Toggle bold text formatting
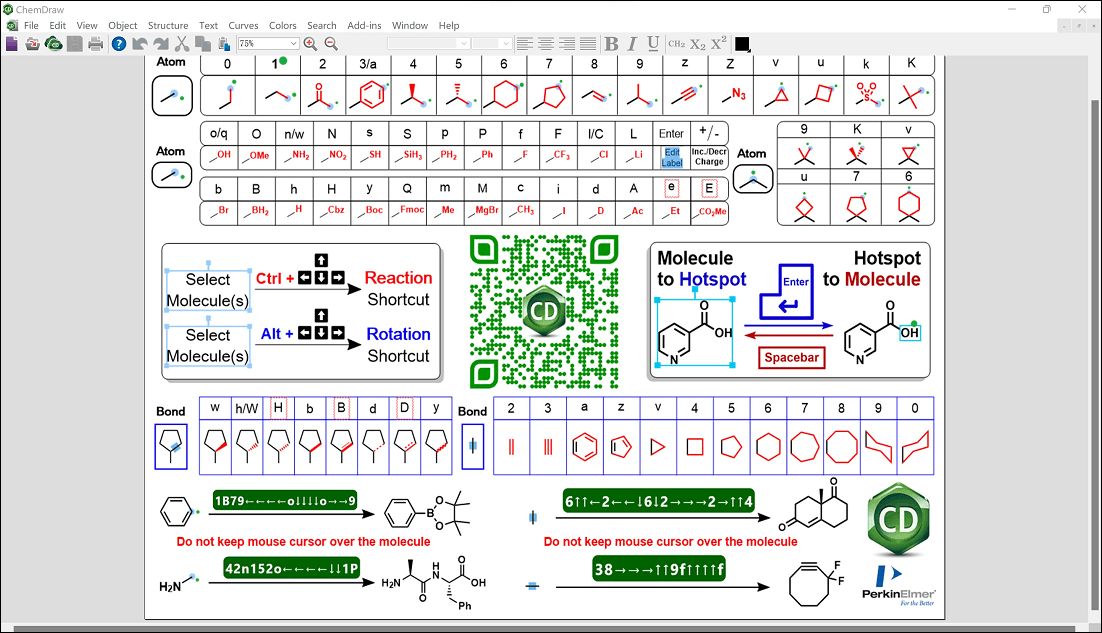 coord(611,44)
